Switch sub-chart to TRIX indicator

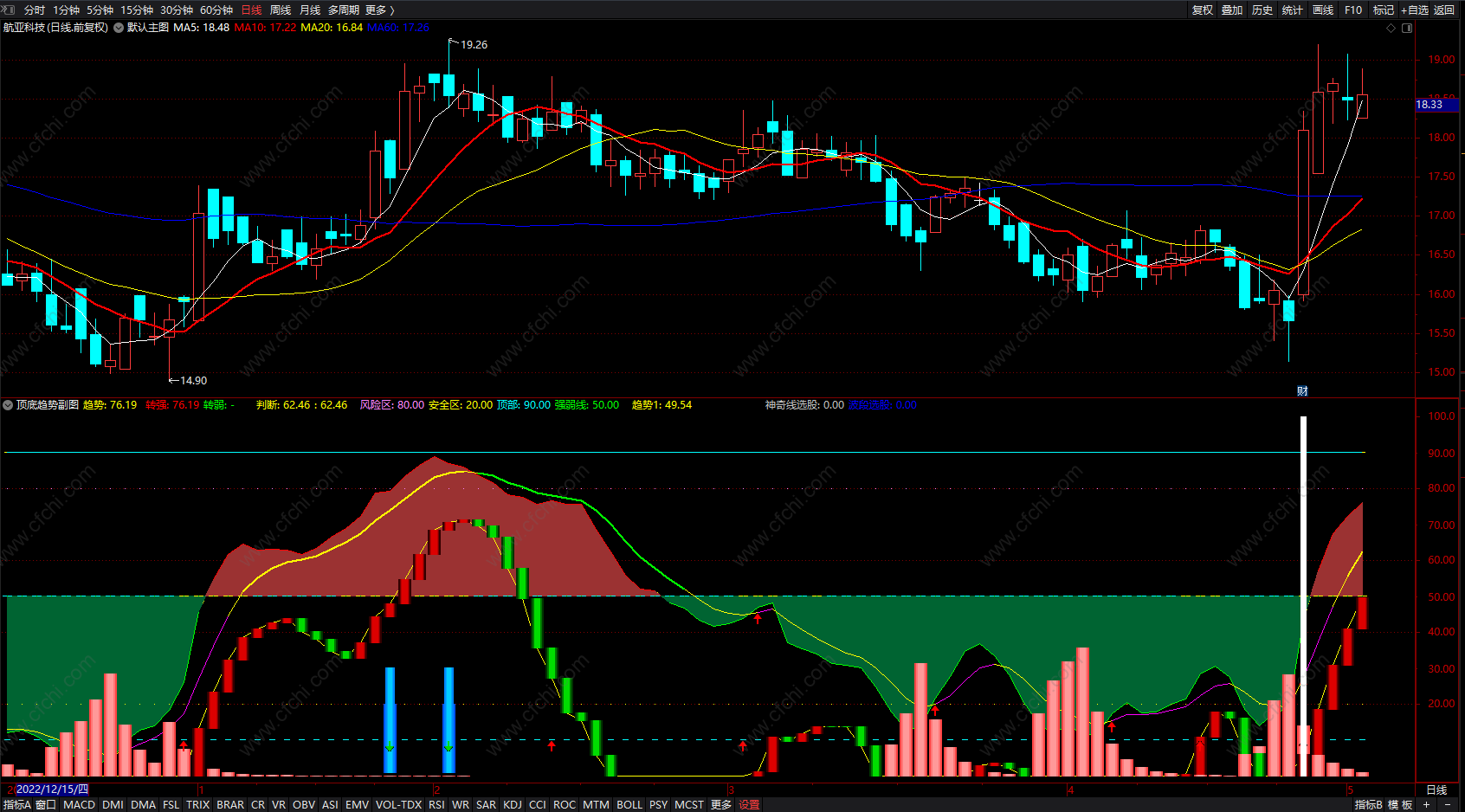pyautogui.click(x=198, y=805)
